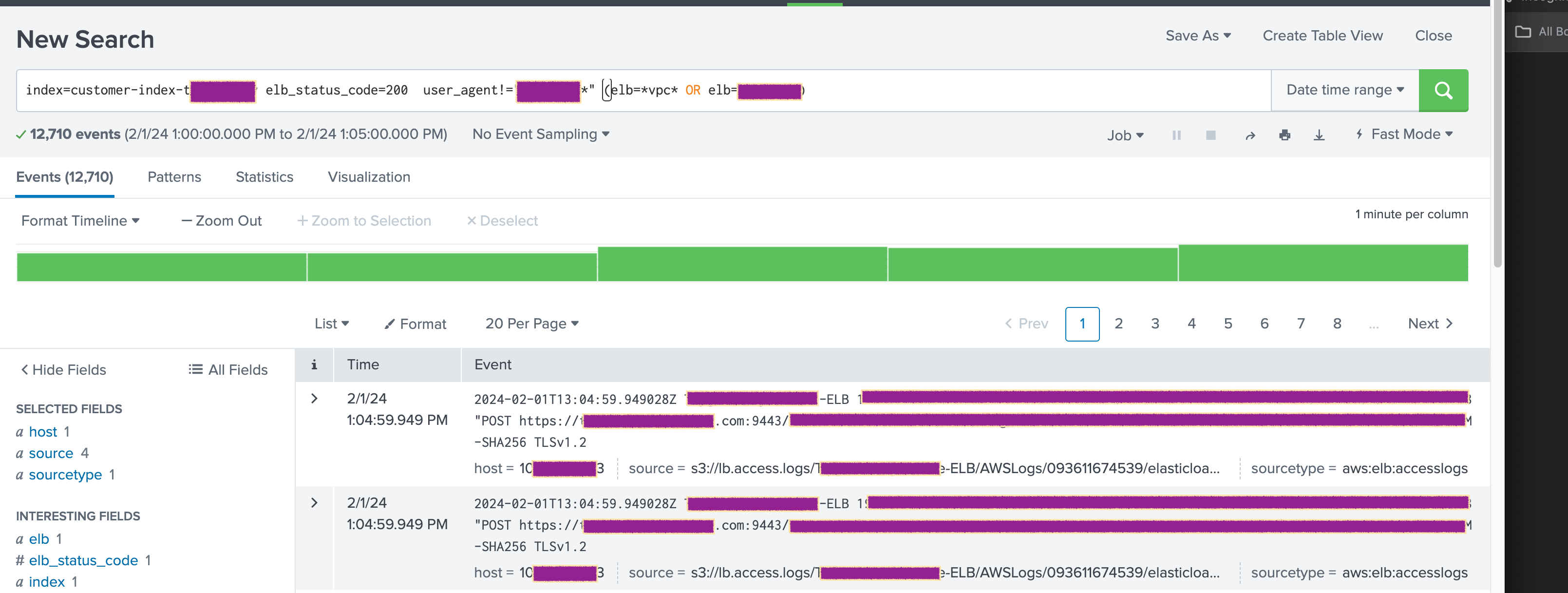The height and width of the screenshot is (593, 1568).
Task: Click the Zoom Out timeline button
Action: pos(222,221)
